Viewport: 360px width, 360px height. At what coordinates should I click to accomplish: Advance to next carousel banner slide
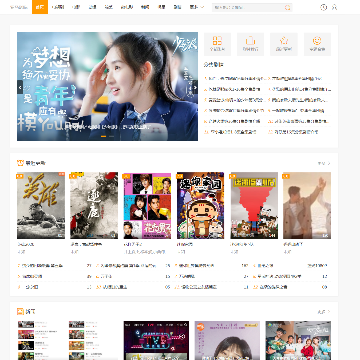coord(195,87)
